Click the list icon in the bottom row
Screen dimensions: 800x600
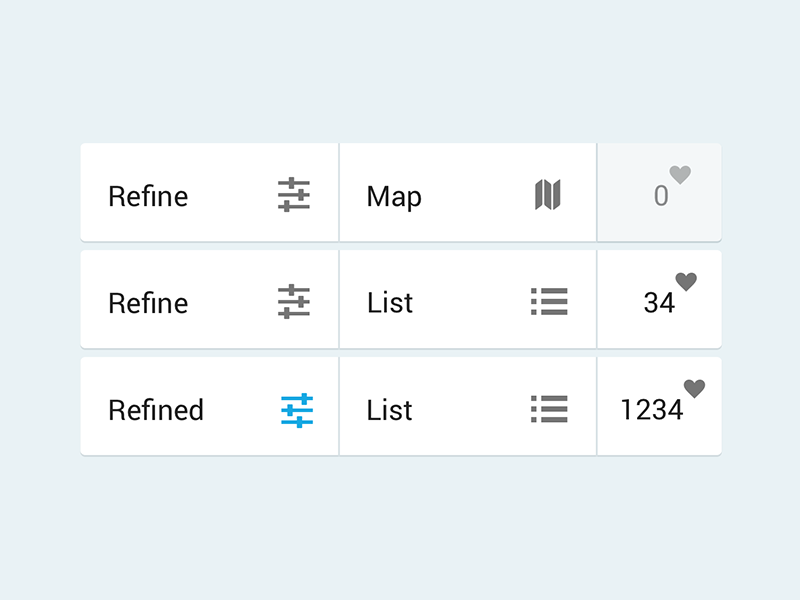[x=549, y=409]
